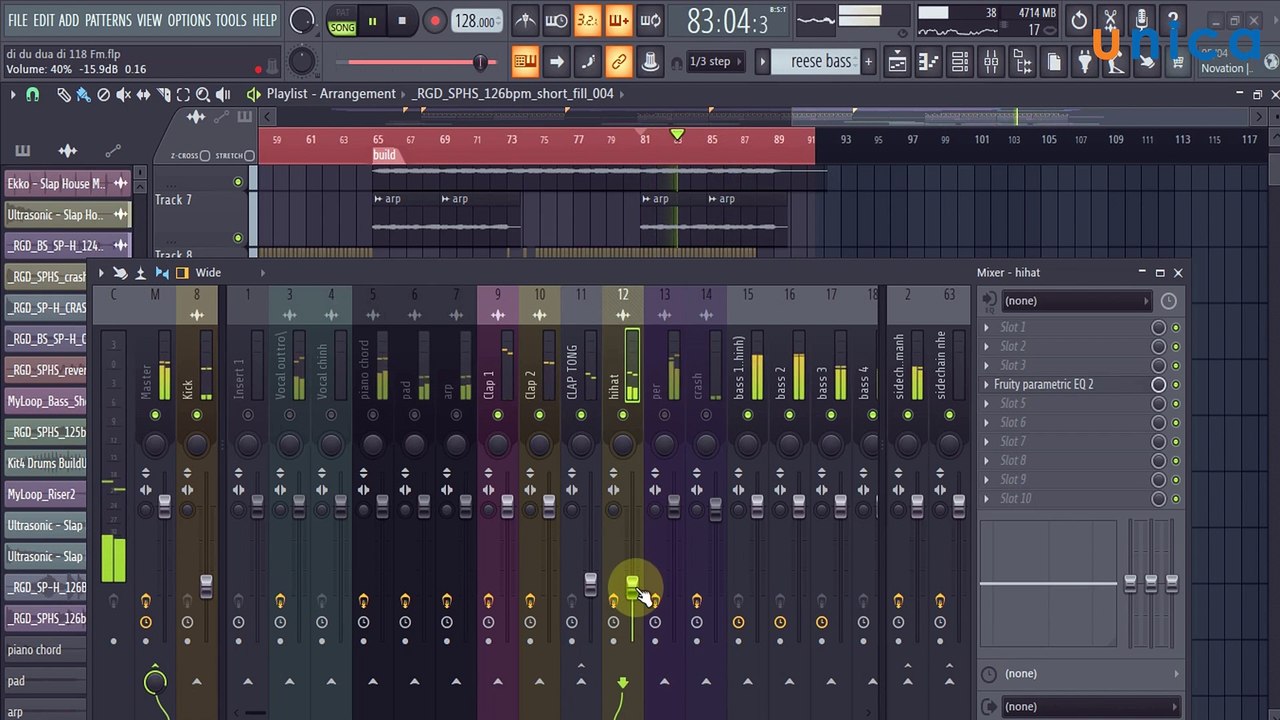Open the TOOLS menu
The width and height of the screenshot is (1280, 720).
pyautogui.click(x=231, y=20)
